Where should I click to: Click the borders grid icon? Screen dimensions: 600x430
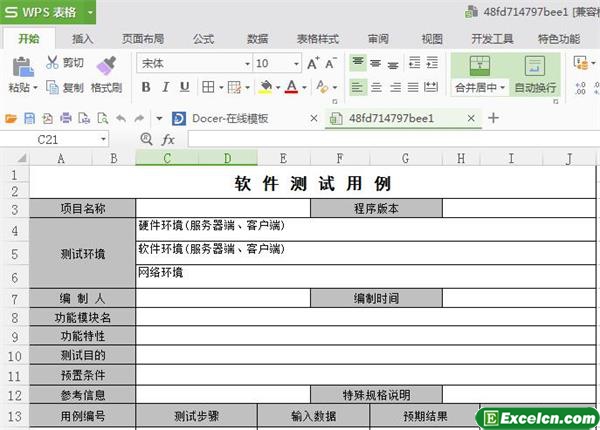208,87
